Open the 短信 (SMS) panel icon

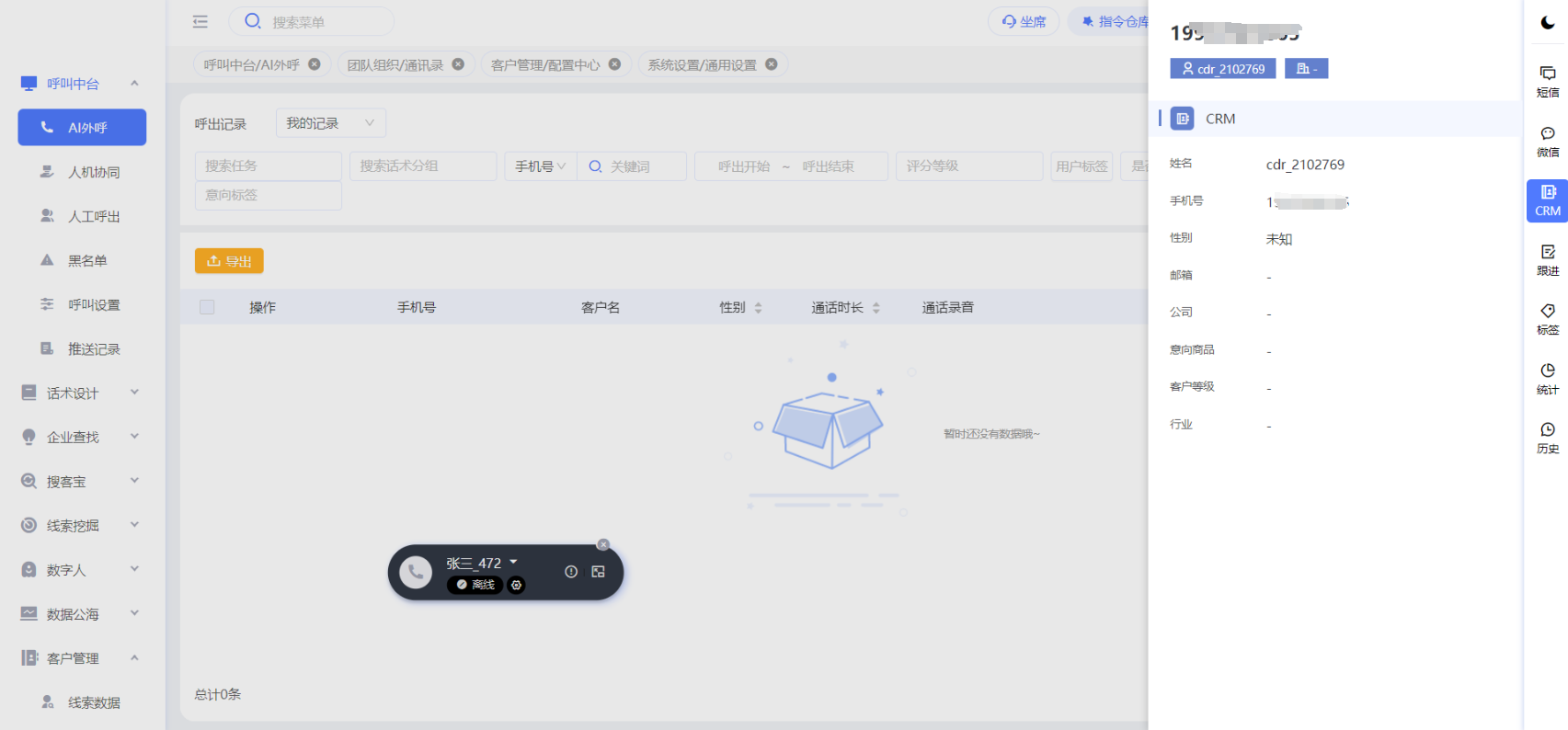coord(1547,81)
